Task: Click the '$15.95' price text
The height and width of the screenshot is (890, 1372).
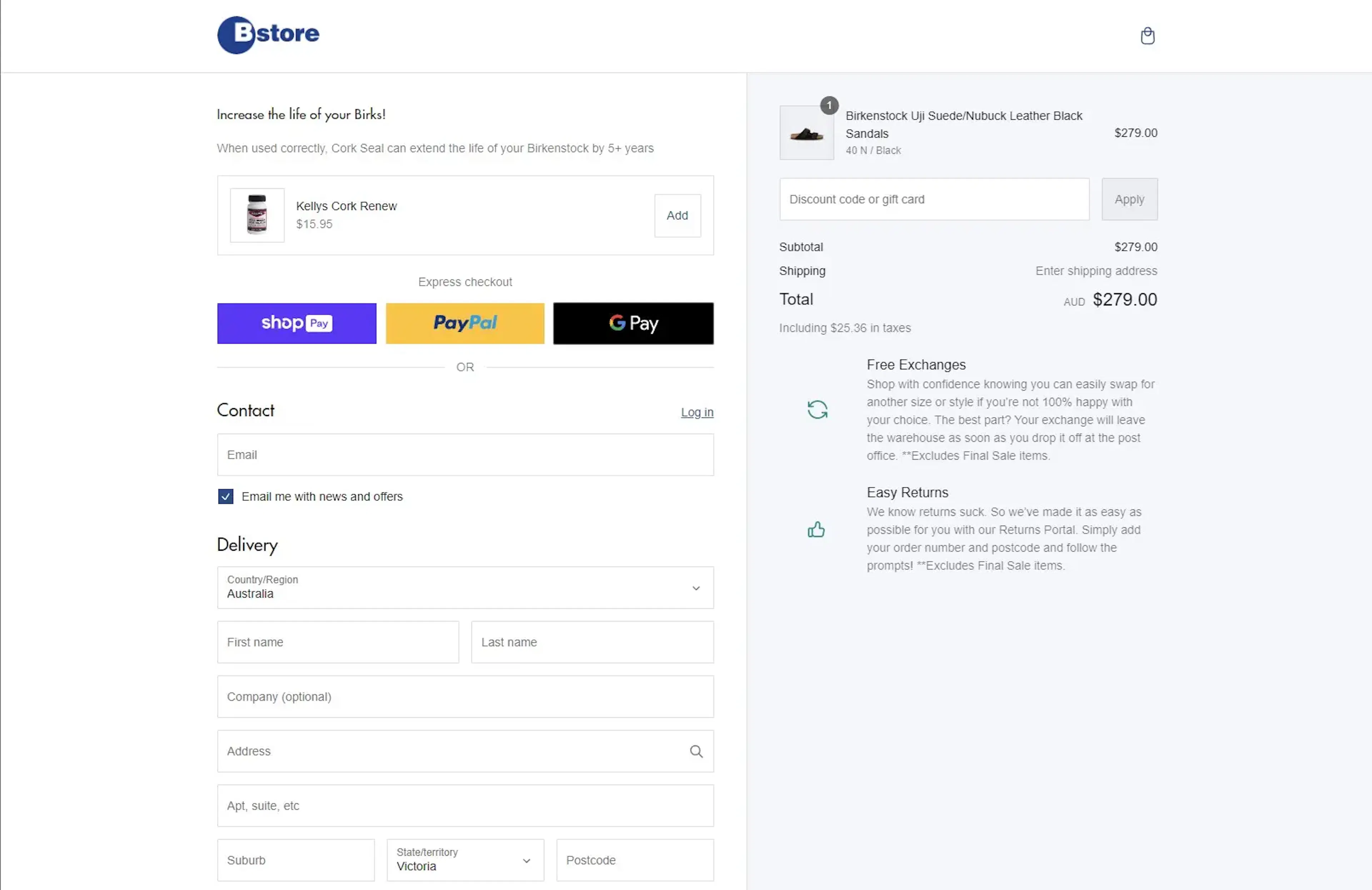Action: point(314,224)
